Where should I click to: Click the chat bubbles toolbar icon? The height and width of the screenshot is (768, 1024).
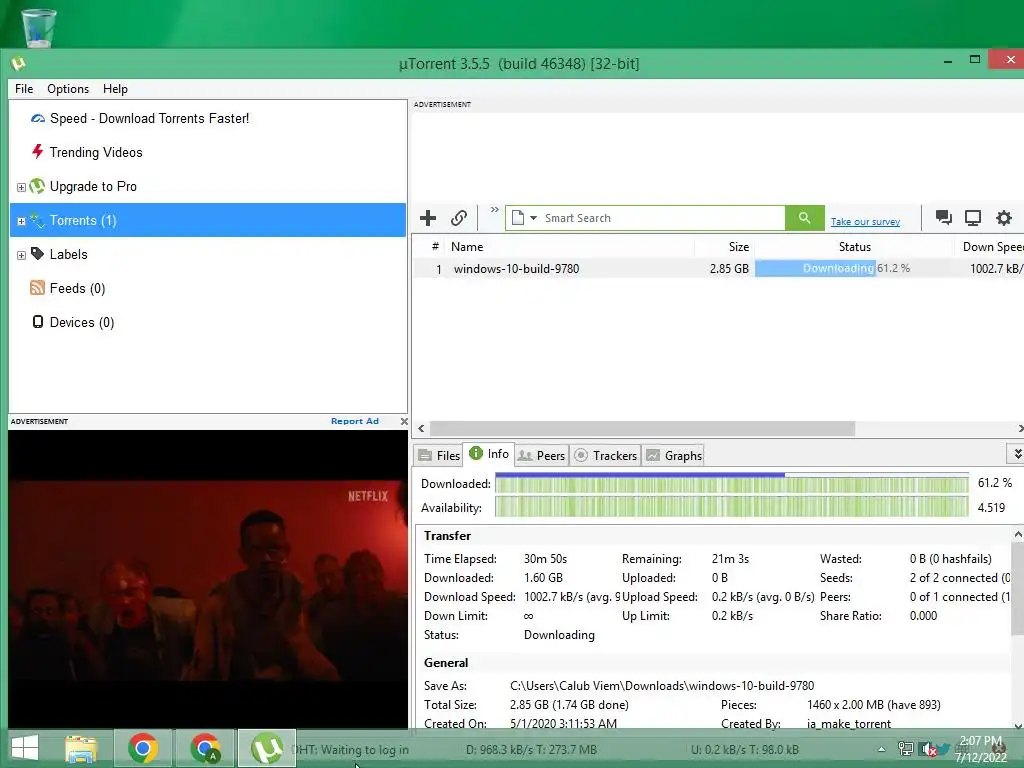click(943, 217)
